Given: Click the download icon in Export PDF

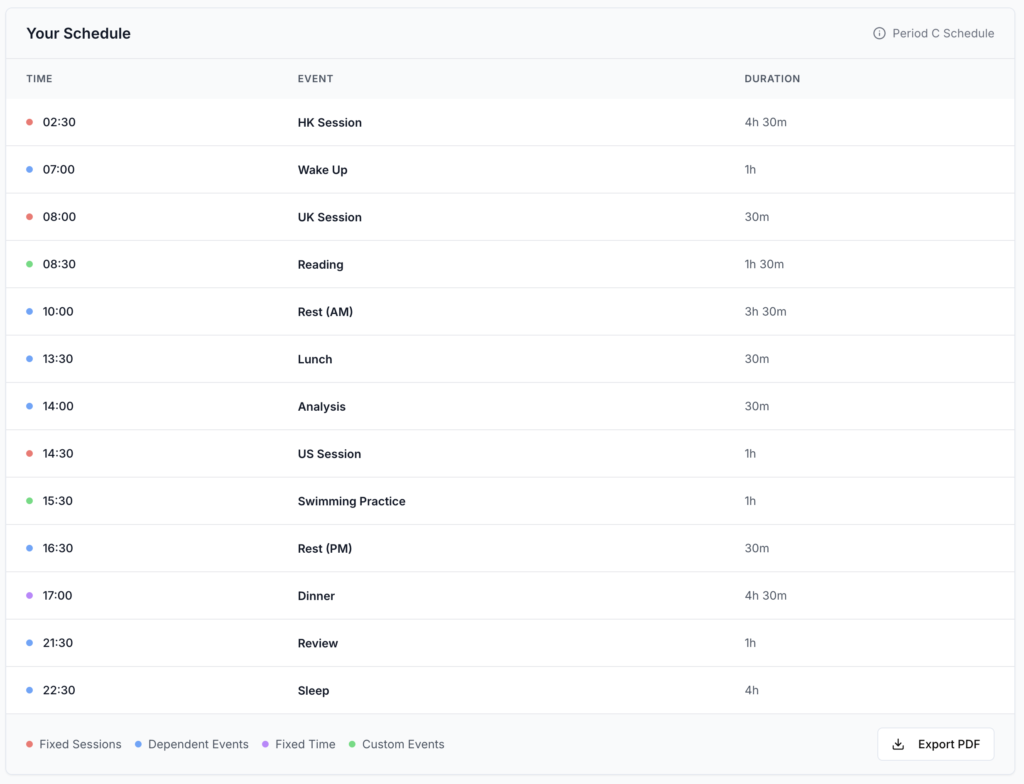Looking at the screenshot, I should (898, 744).
